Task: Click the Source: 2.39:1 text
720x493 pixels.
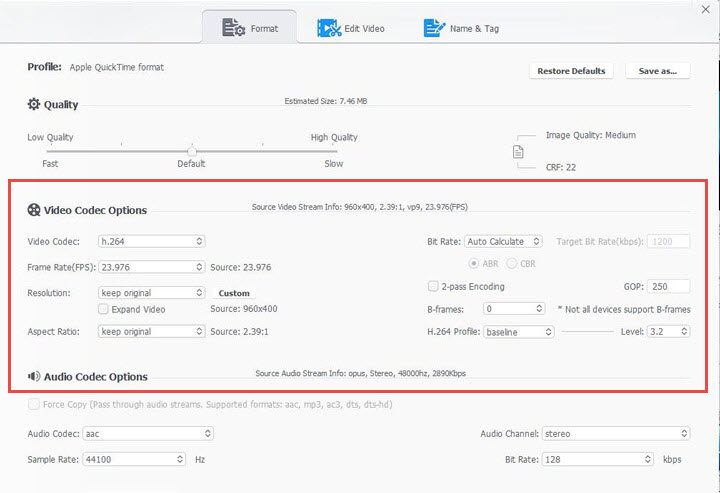Action: [239, 331]
